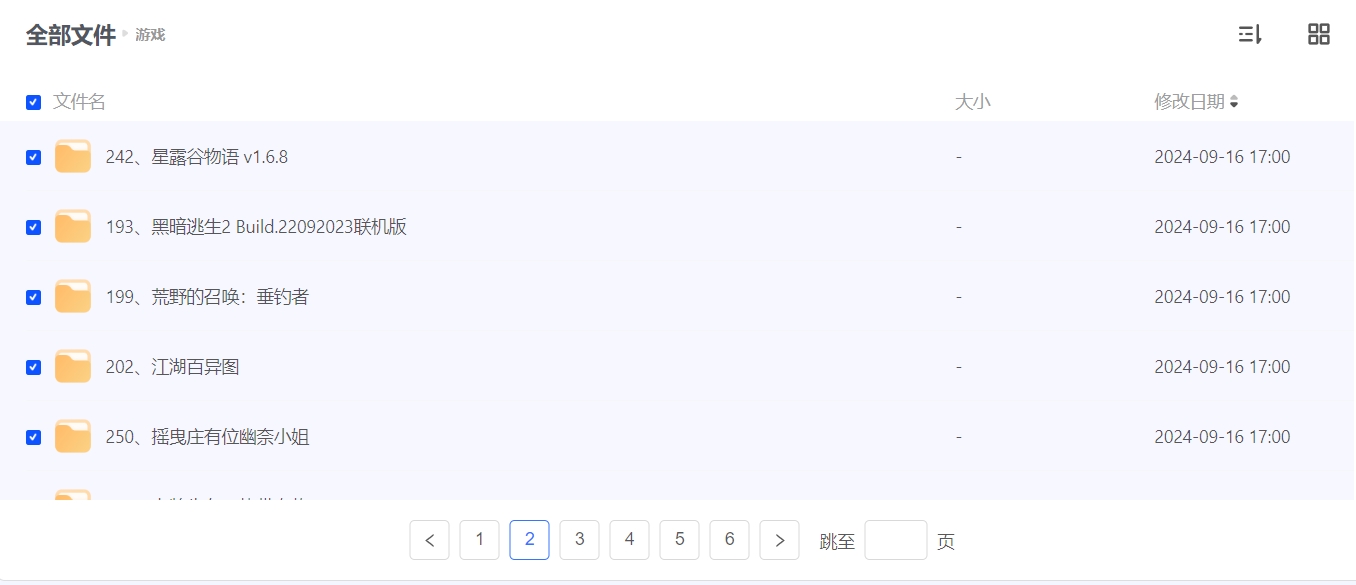
Task: Open folder 193、黑暗逃生2 Build.22092023联机版
Action: pyautogui.click(x=256, y=227)
